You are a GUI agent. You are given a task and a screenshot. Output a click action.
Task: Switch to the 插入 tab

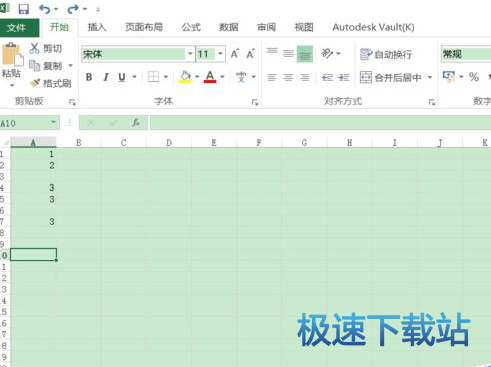[x=97, y=27]
